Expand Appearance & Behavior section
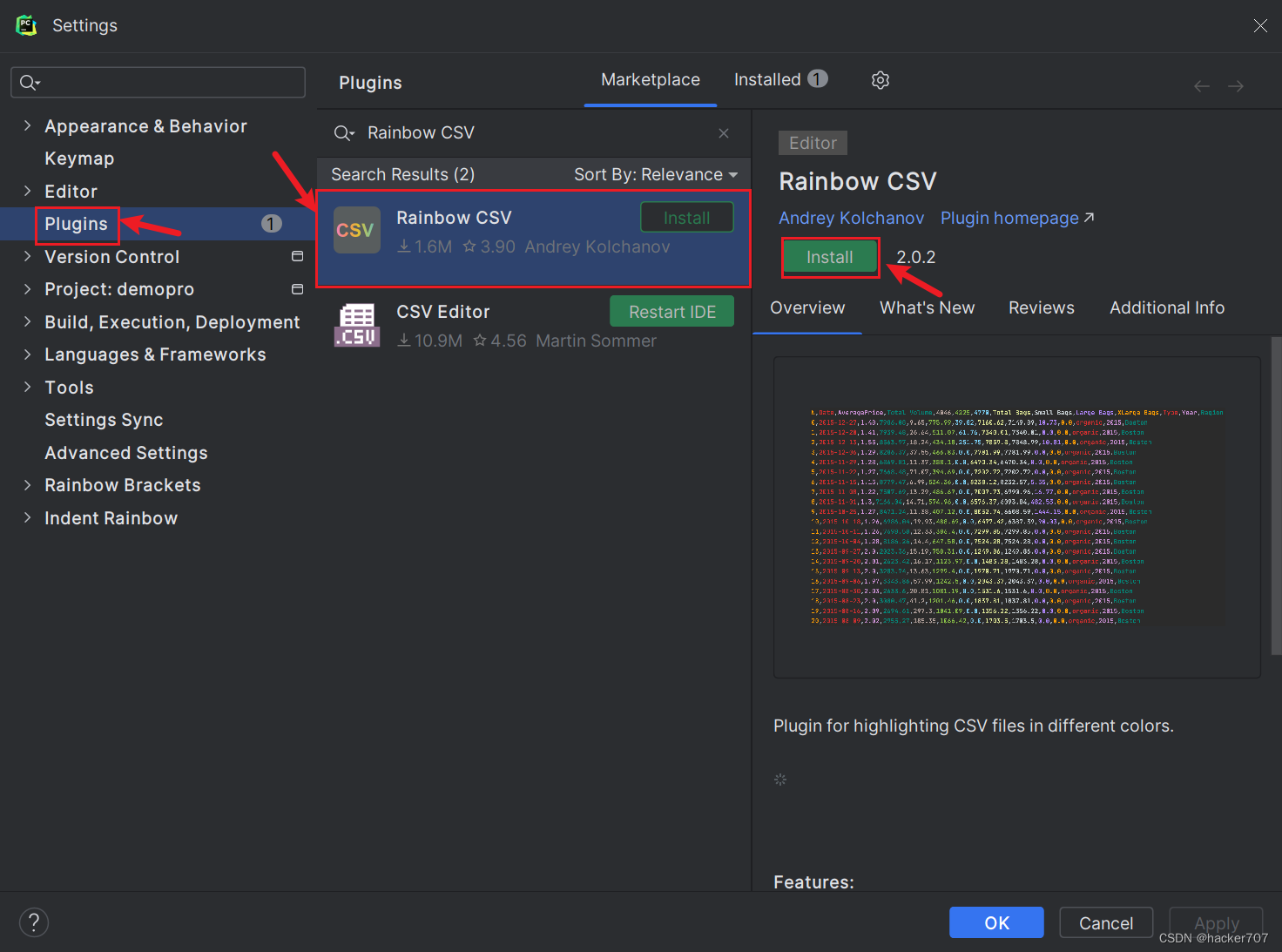This screenshot has width=1282, height=952. tap(27, 125)
